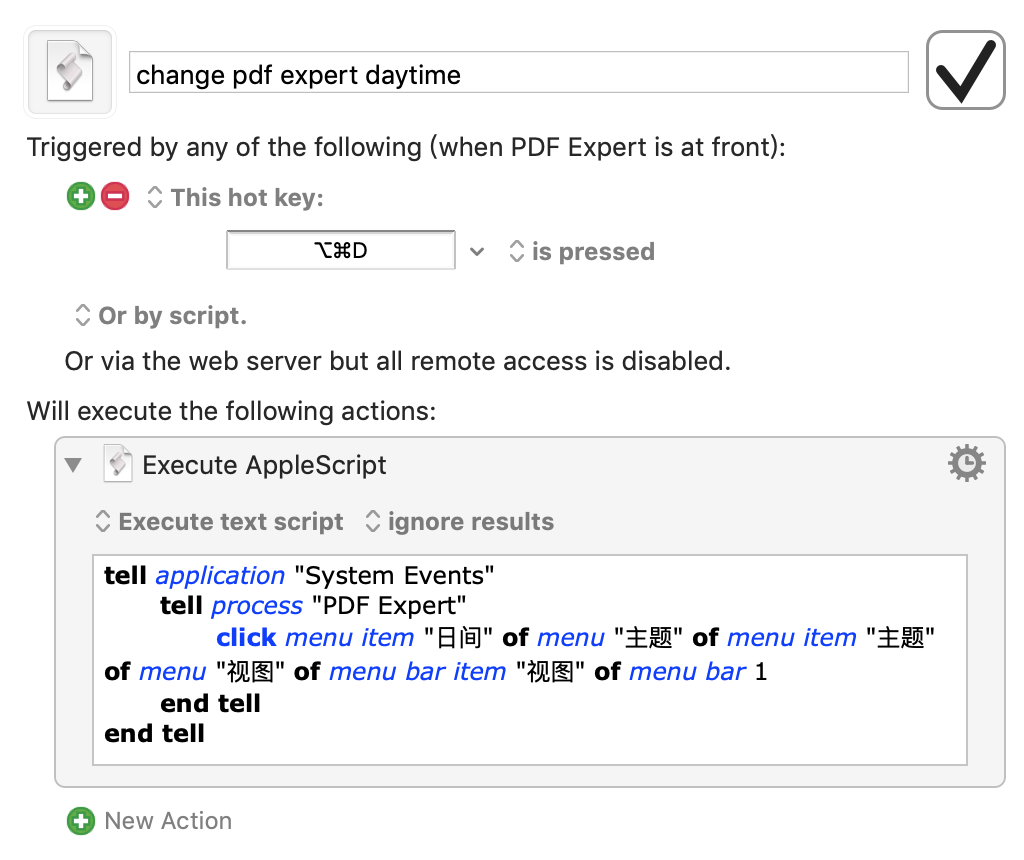Click the word "click" in the script

coord(246,638)
